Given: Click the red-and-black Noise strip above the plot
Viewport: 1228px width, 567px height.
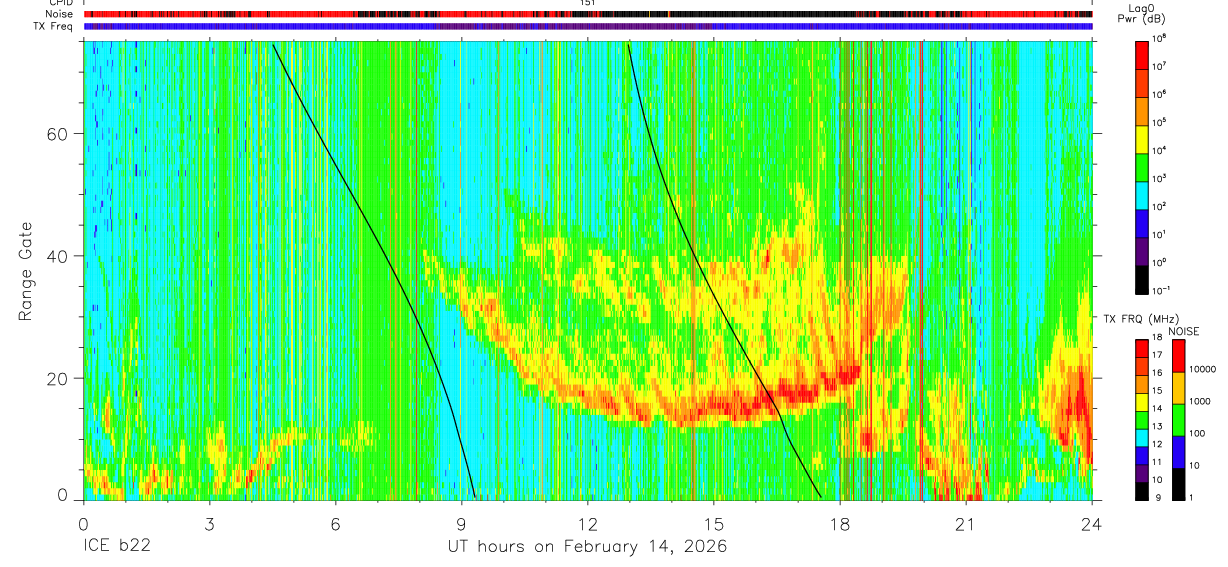Looking at the screenshot, I should 588,14.
